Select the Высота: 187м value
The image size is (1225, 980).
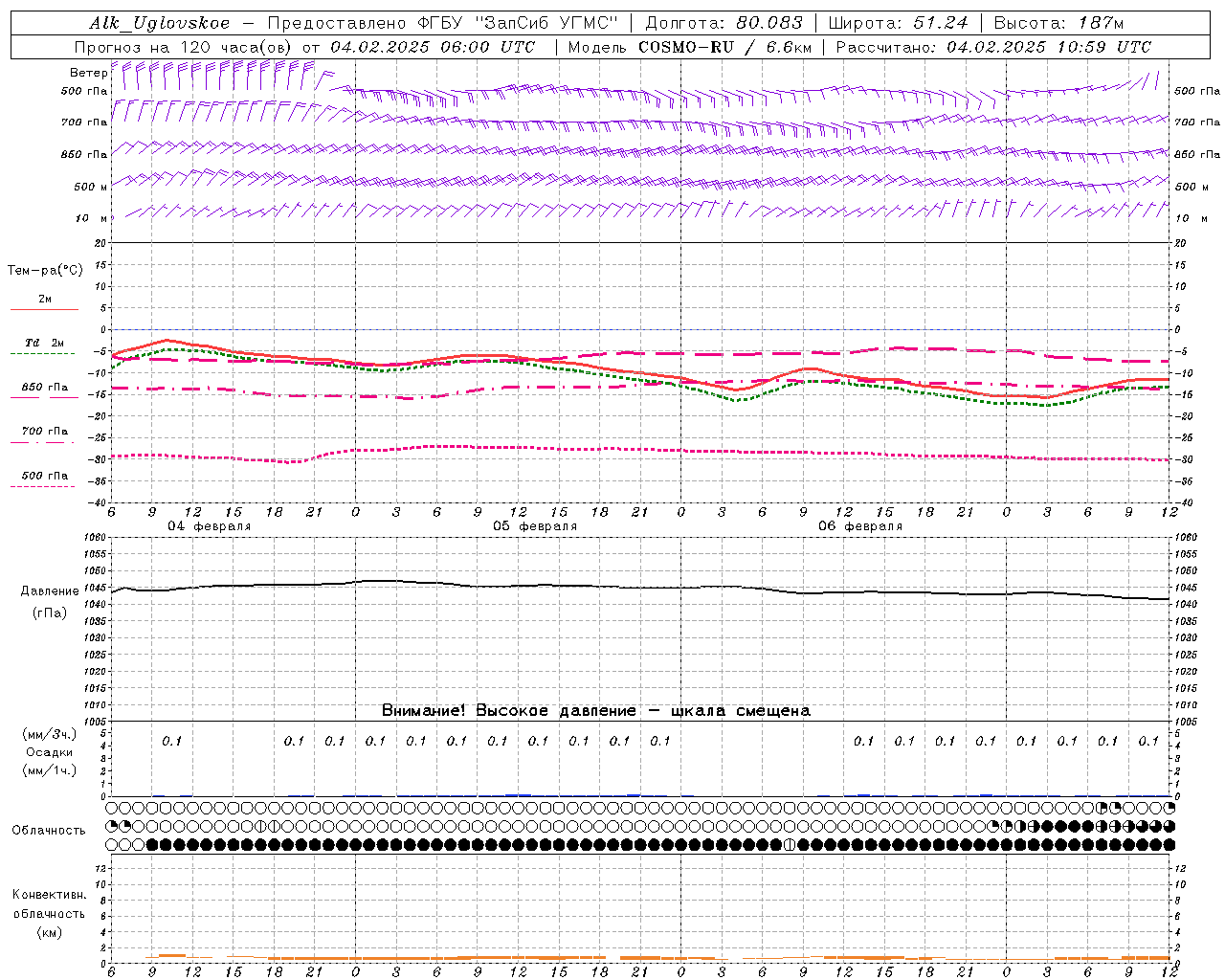[x=1058, y=23]
